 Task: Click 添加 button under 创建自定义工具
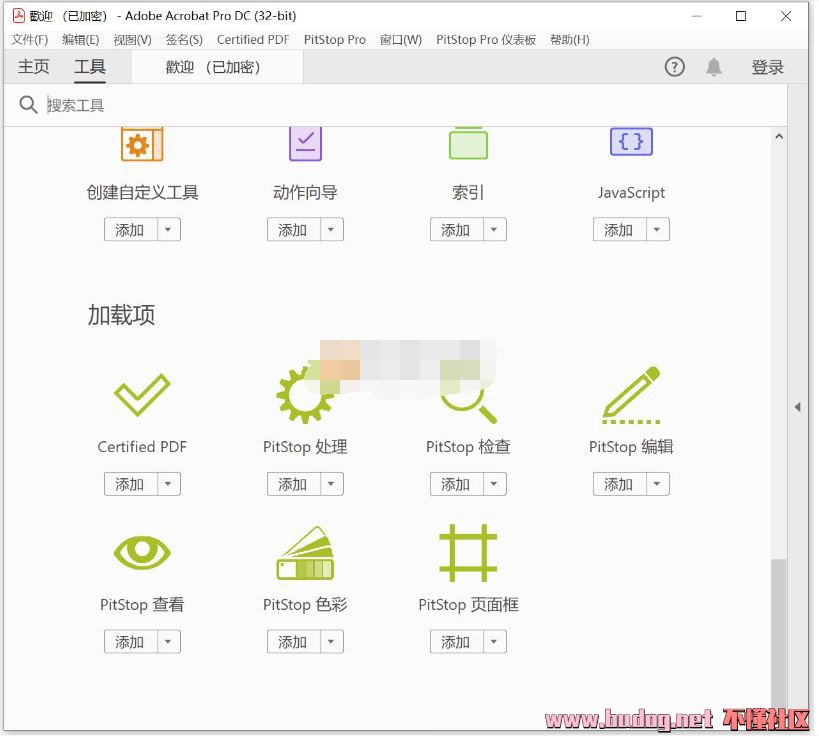131,229
